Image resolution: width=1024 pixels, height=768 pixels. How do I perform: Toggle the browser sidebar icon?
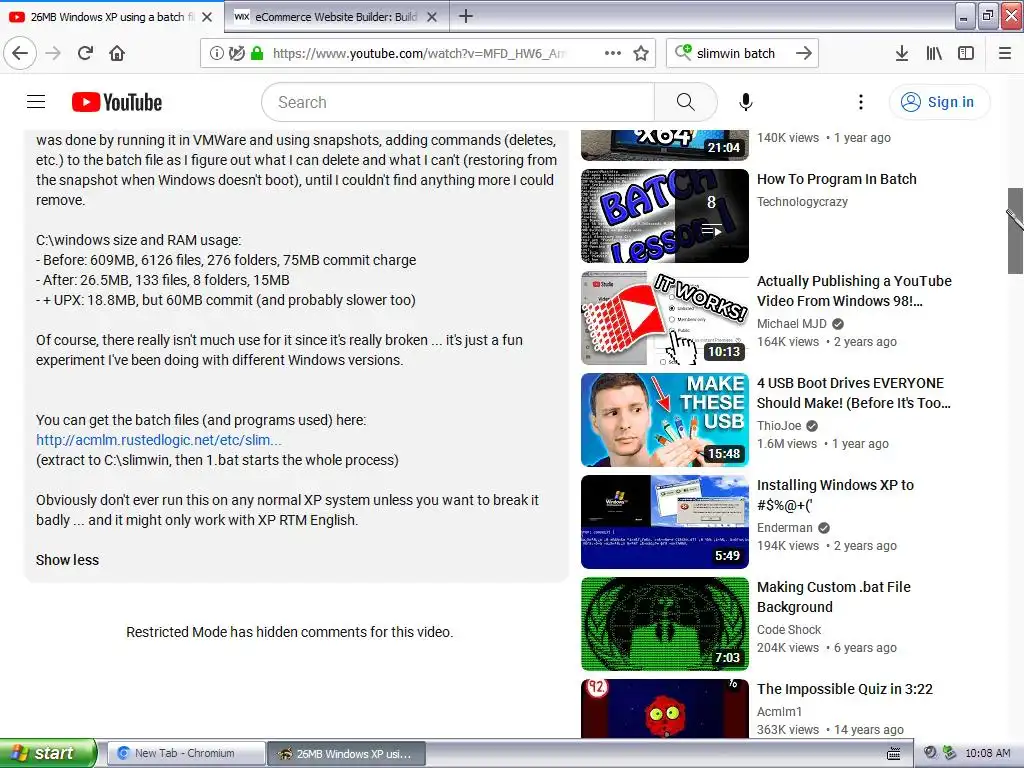click(966, 53)
